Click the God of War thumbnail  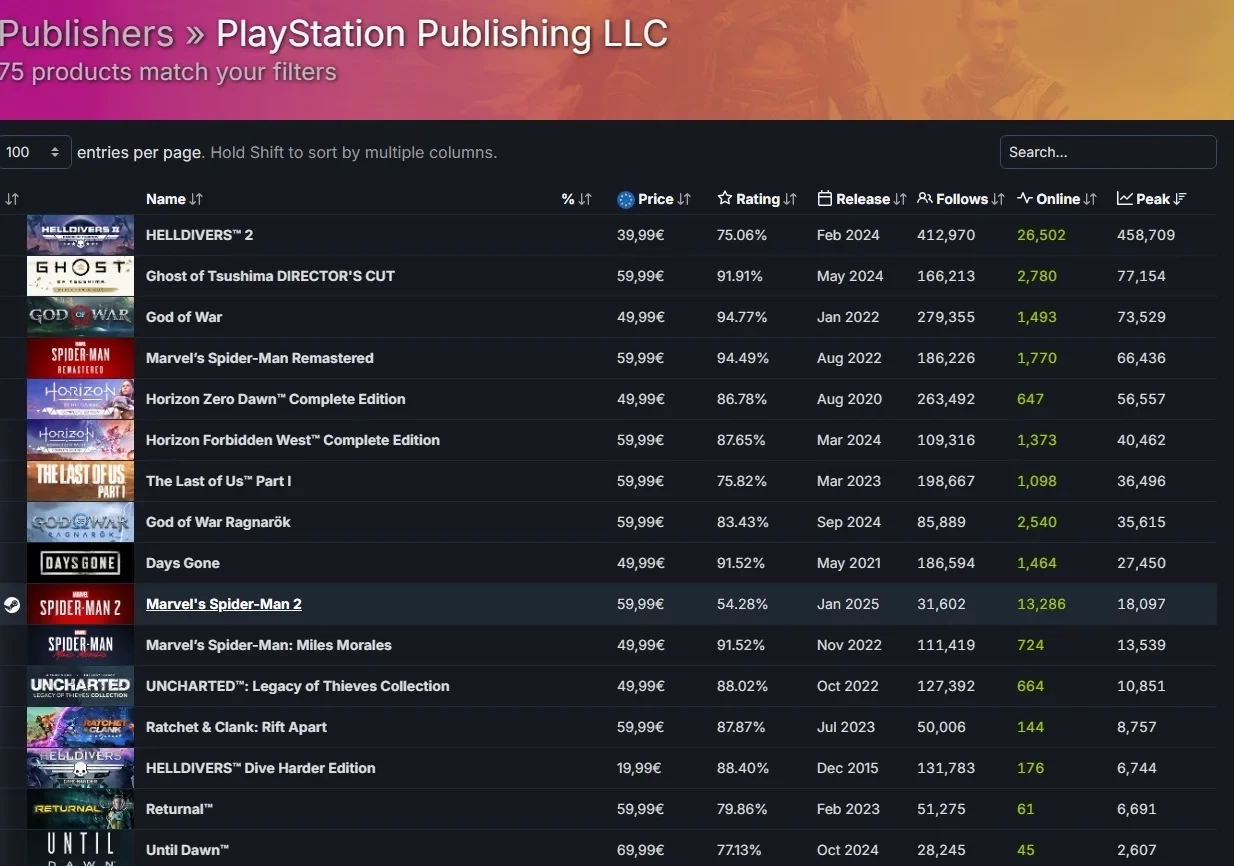[x=80, y=317]
